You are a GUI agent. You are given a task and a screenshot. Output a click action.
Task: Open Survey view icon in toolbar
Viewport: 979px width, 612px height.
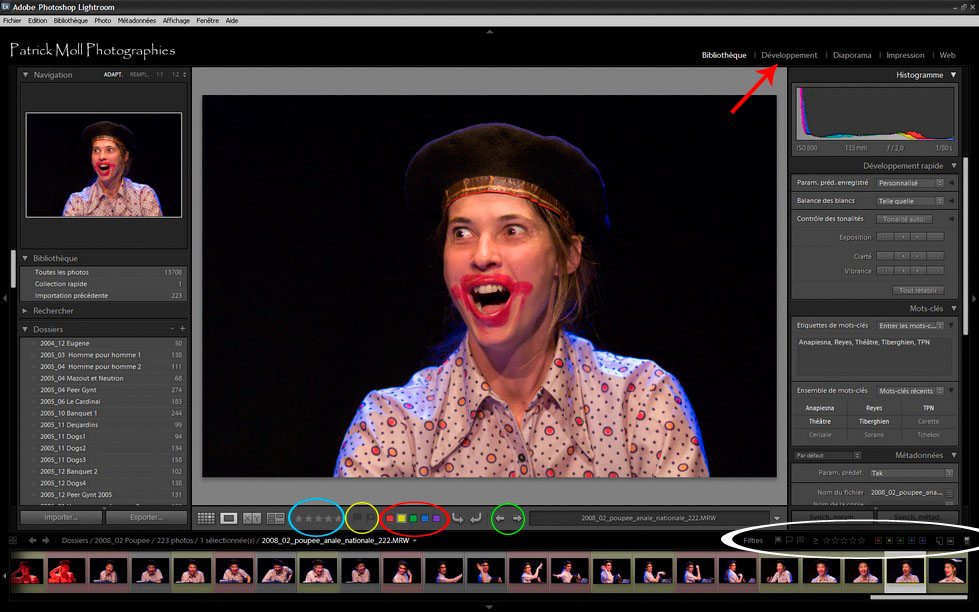coord(275,518)
